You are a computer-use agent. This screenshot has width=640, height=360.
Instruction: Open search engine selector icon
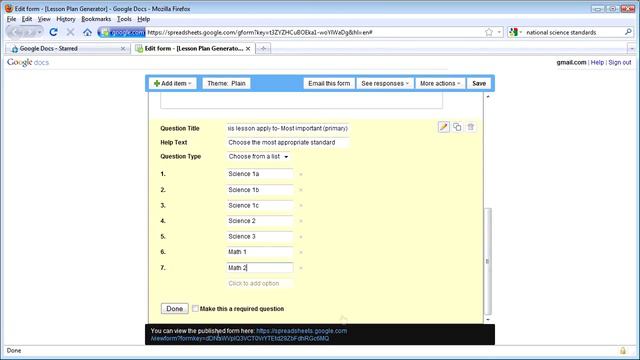click(x=516, y=32)
